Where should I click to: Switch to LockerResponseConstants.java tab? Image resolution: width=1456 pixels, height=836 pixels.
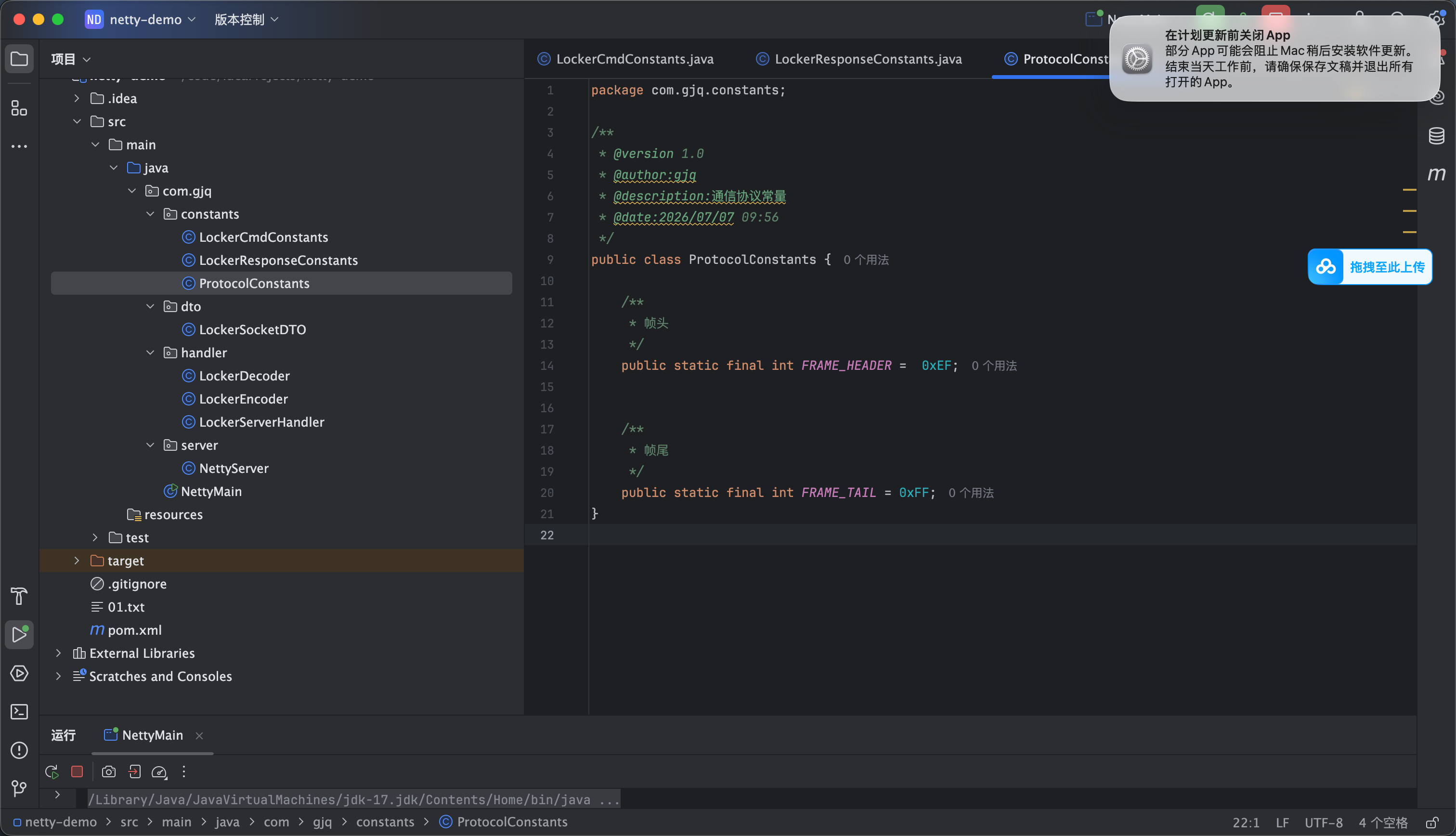coord(858,59)
